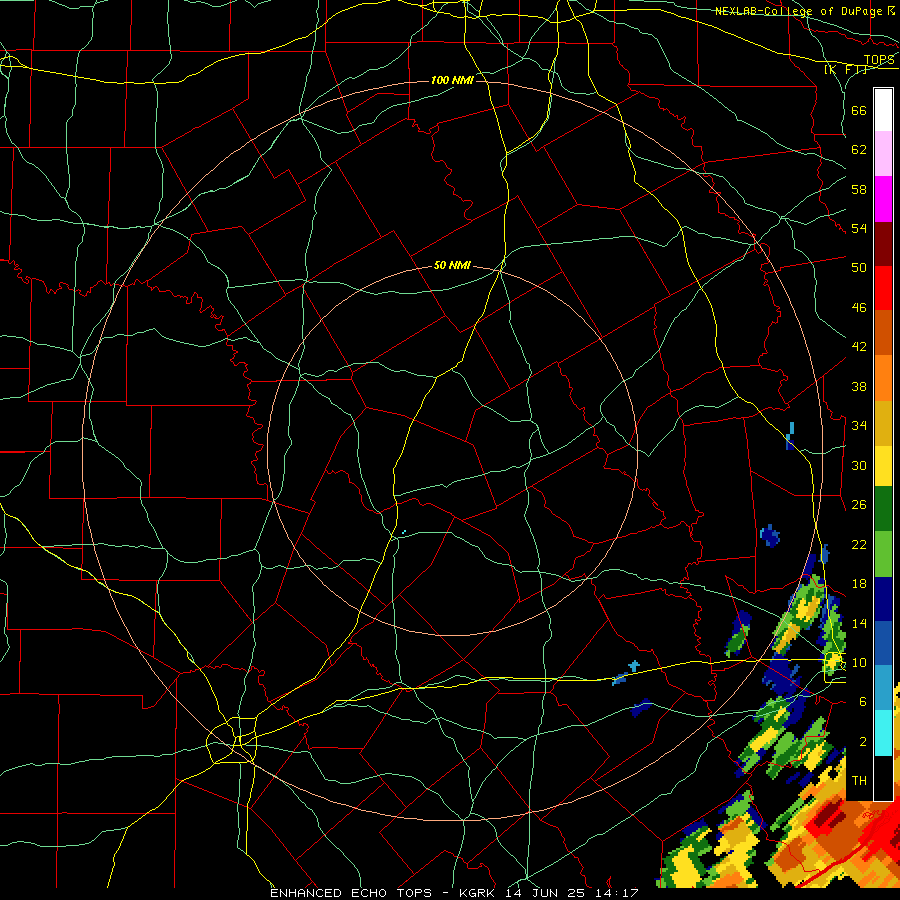Click the K FT units label
The image size is (900, 900).
tap(846, 70)
